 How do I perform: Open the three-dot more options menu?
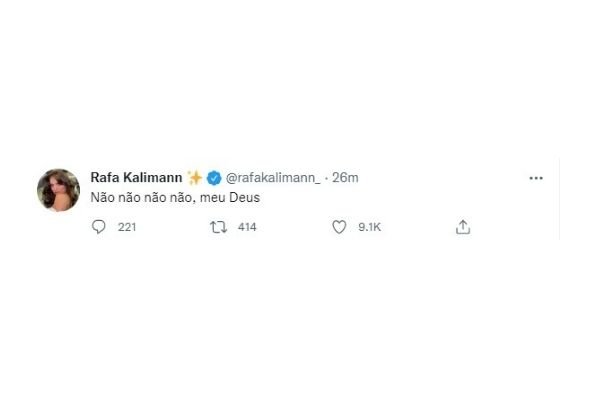536,178
